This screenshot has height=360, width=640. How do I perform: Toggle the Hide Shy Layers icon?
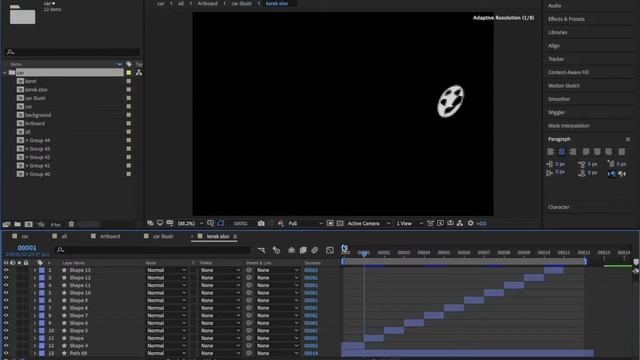pyautogui.click(x=291, y=250)
